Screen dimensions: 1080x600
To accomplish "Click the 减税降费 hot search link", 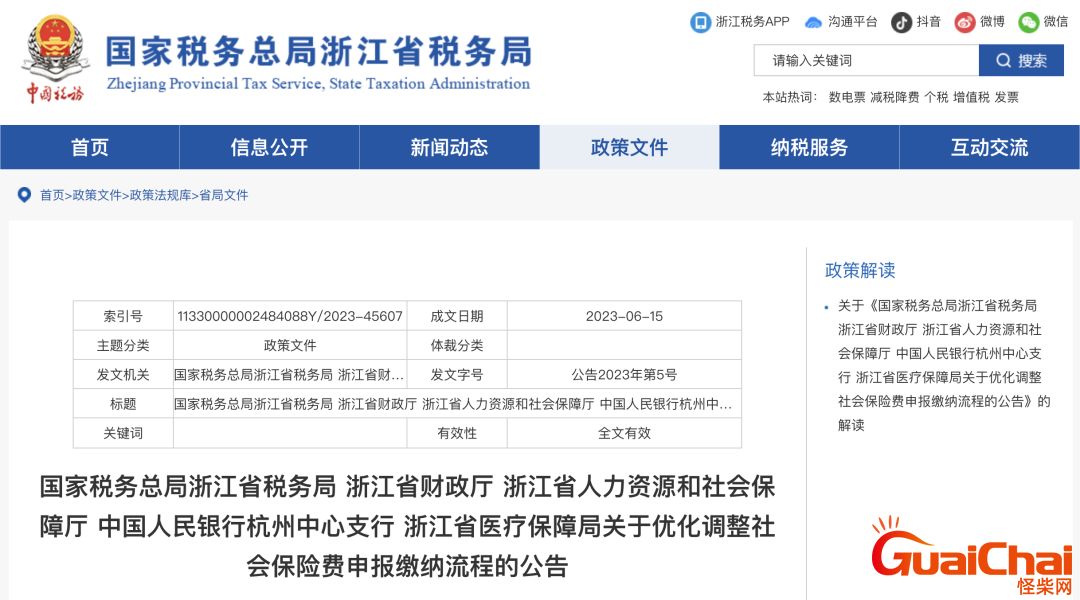I will point(894,97).
